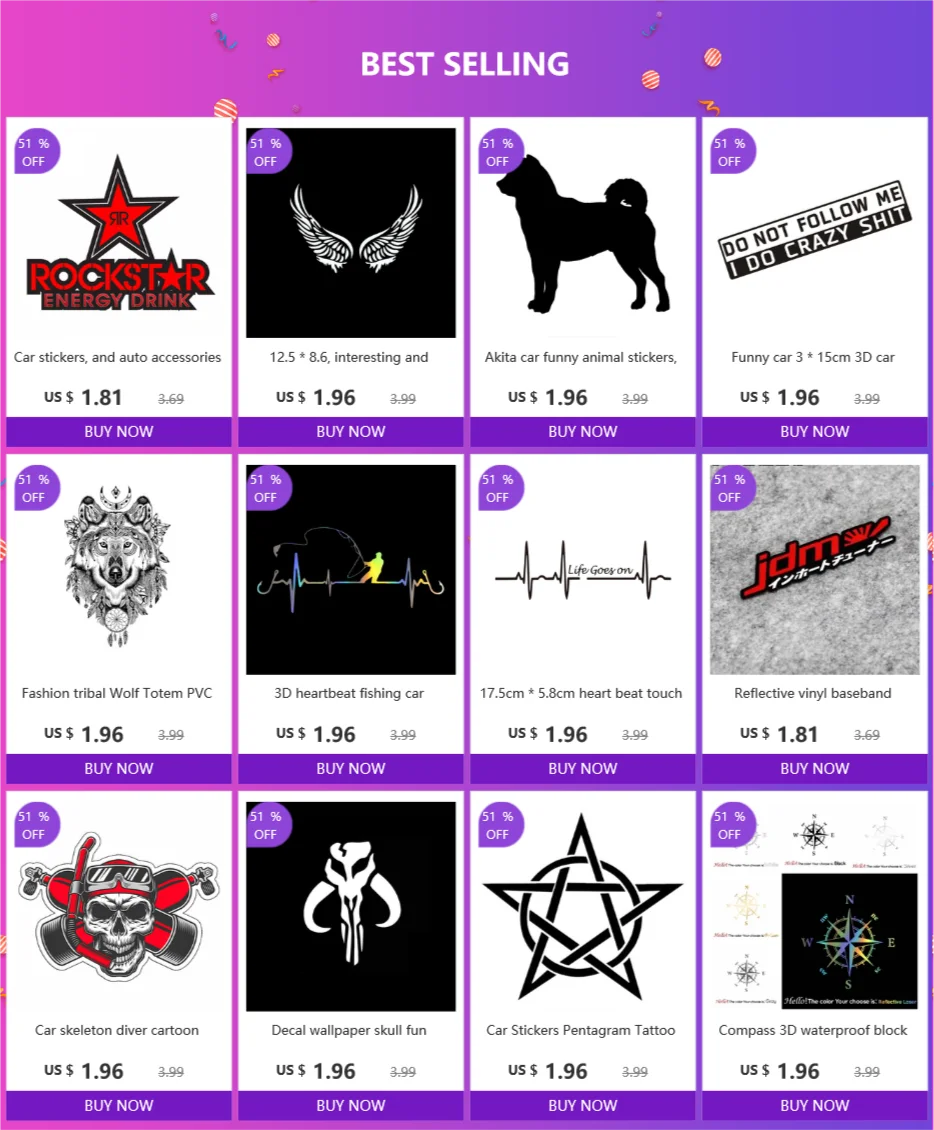
Task: Click Buy Now for Reflective vinyl baseband
Action: click(x=815, y=768)
